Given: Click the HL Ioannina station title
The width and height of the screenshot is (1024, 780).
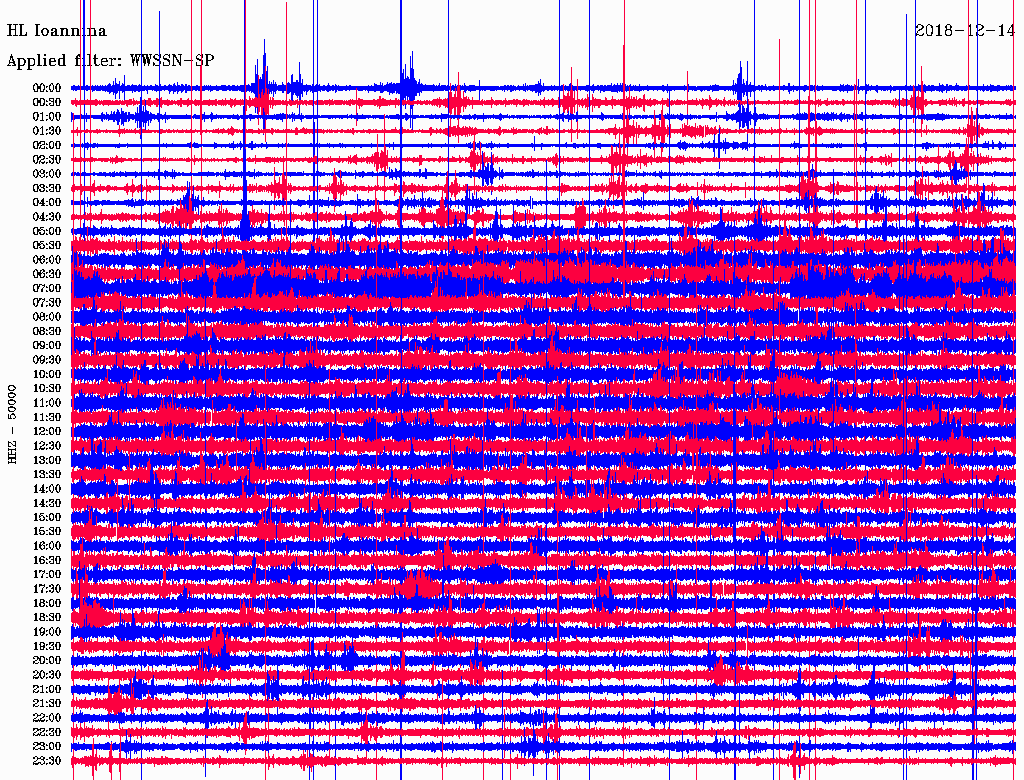Looking at the screenshot, I should [57, 31].
